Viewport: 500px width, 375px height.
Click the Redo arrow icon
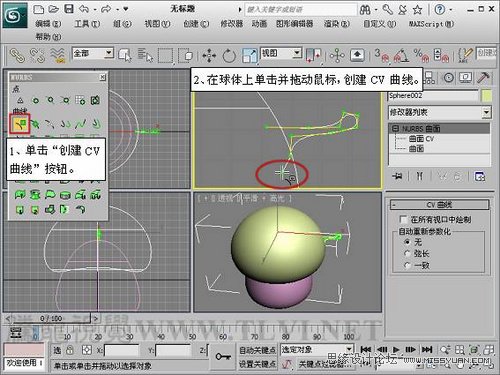106,9
